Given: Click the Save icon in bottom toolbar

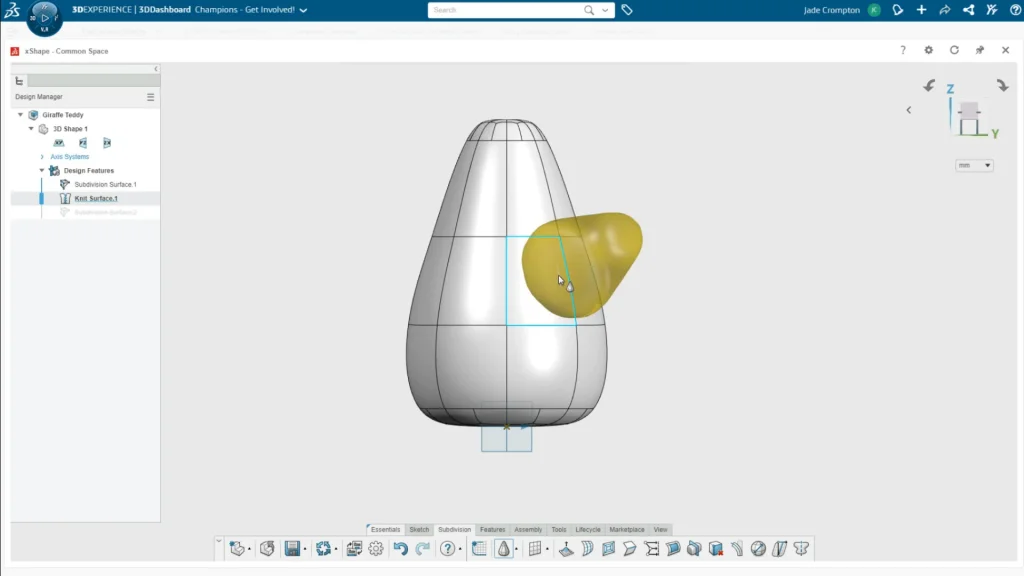Looking at the screenshot, I should (x=292, y=548).
